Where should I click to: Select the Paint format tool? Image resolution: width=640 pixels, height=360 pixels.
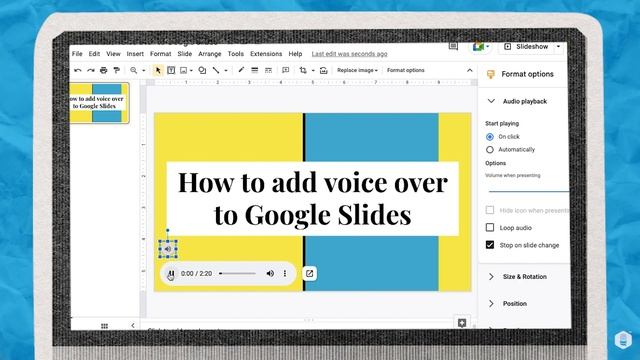point(117,70)
